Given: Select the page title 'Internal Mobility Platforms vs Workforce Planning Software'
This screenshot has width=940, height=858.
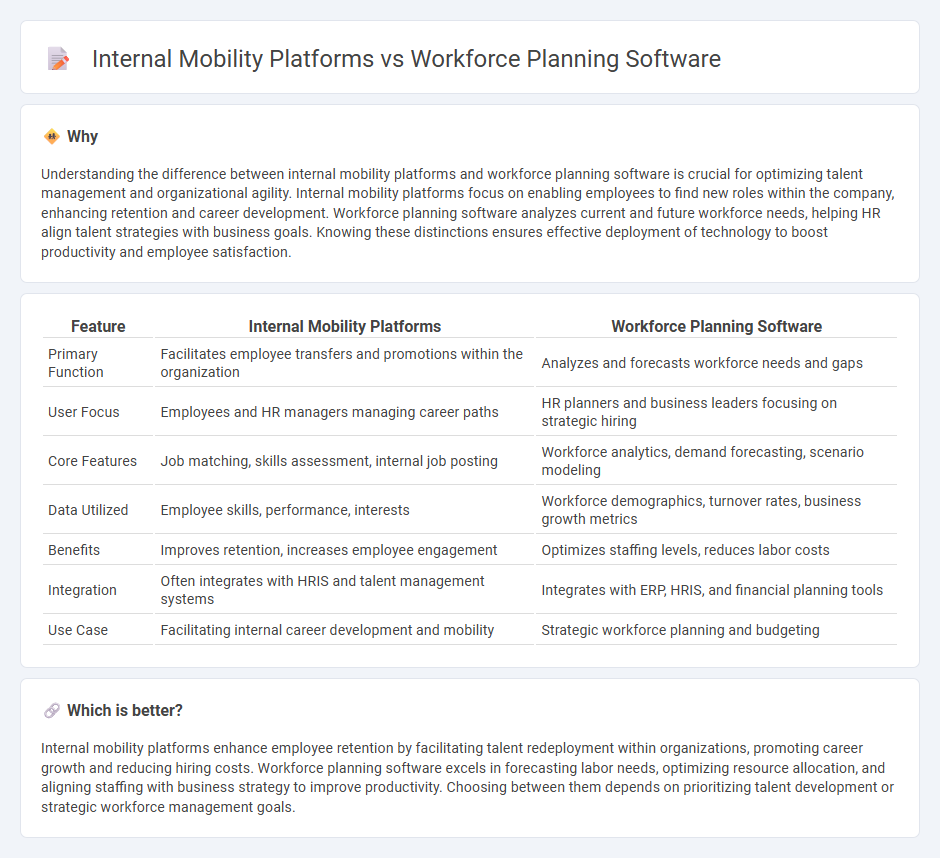Looking at the screenshot, I should pyautogui.click(x=406, y=59).
